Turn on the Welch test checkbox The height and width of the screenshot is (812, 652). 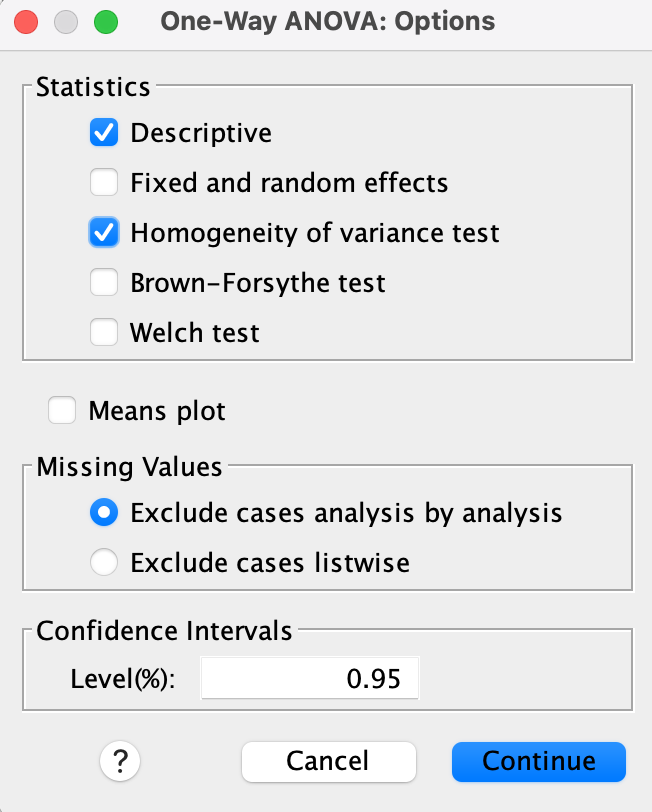click(x=104, y=333)
